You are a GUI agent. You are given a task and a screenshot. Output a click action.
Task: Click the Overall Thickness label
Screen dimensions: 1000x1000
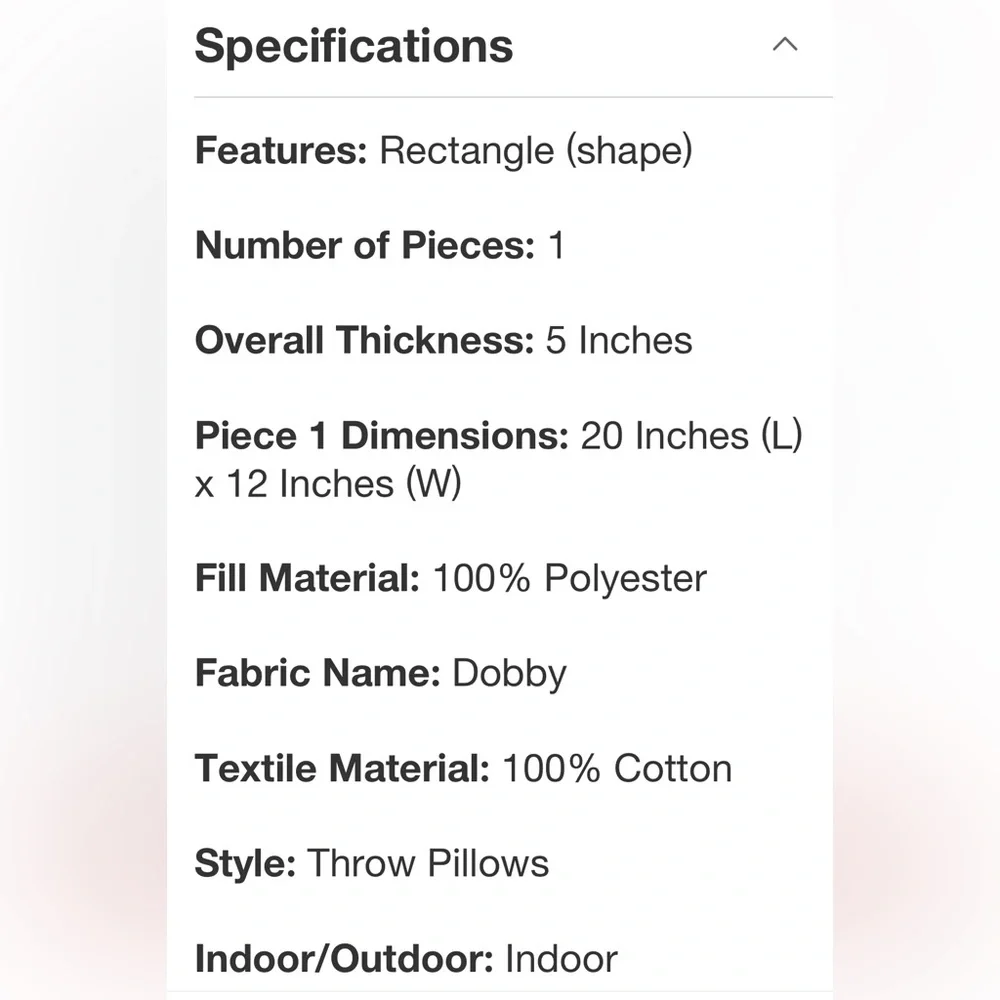[x=364, y=340]
